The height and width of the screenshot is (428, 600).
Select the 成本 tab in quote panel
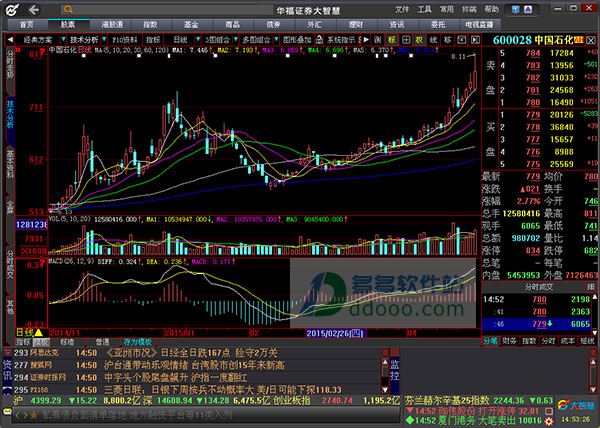click(567, 341)
